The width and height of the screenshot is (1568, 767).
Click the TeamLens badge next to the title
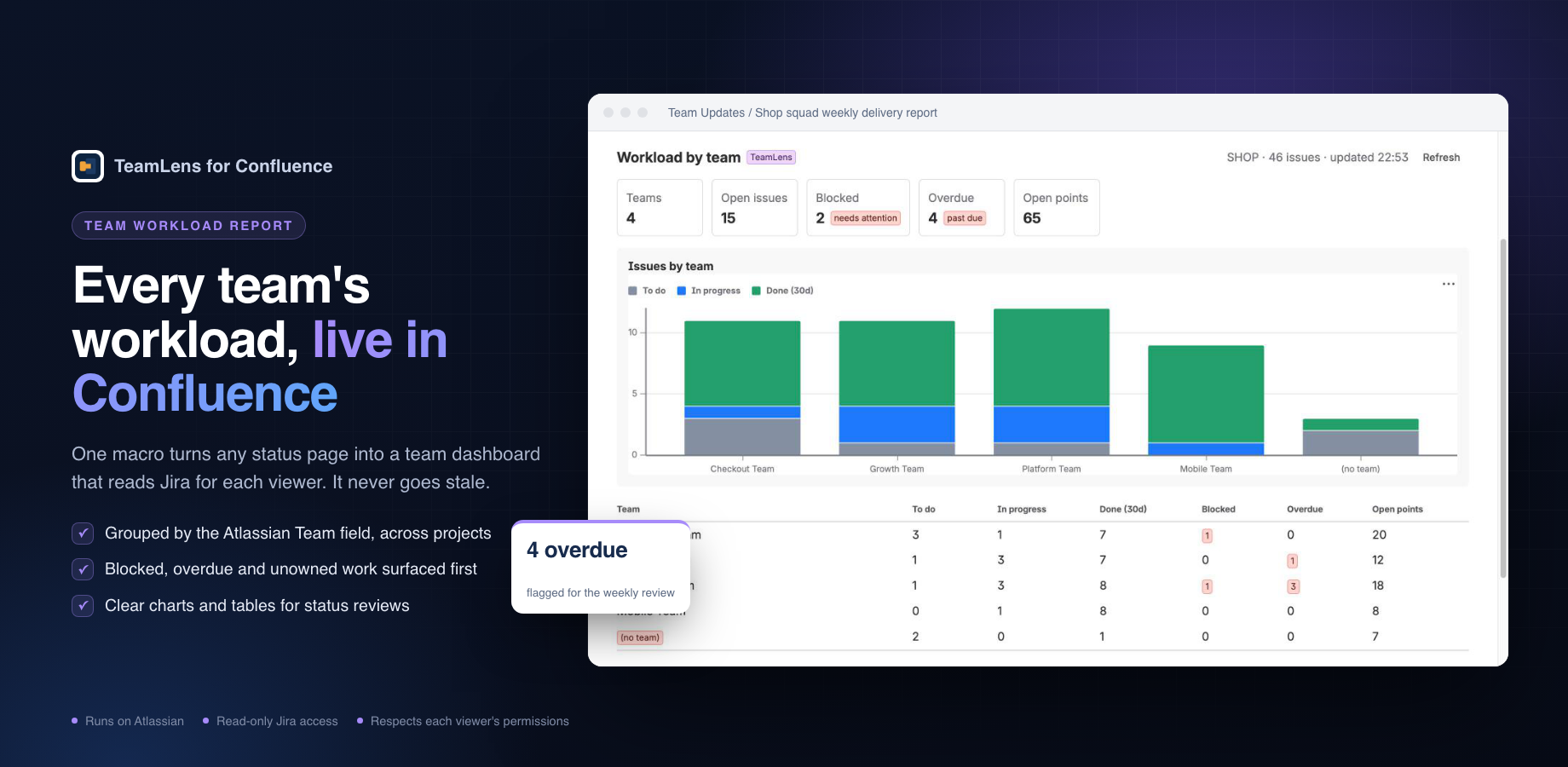pyautogui.click(x=771, y=158)
